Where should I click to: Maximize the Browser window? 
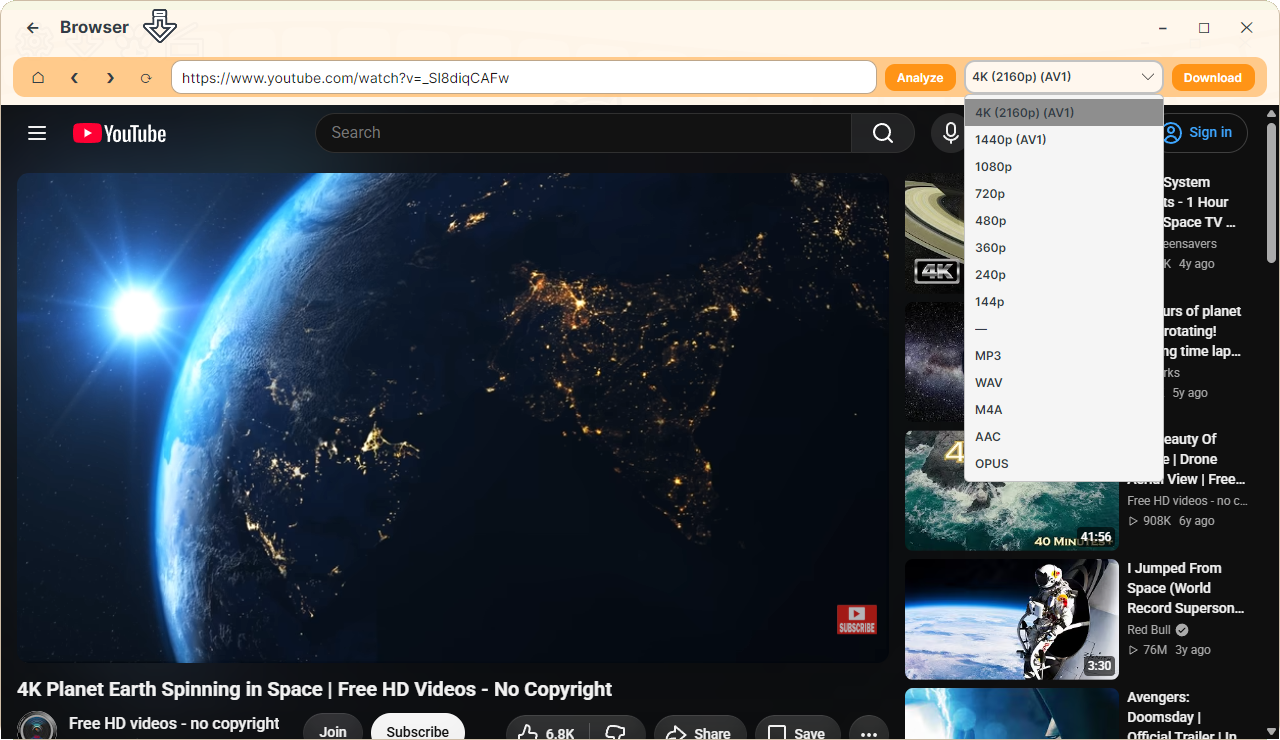coord(1204,28)
